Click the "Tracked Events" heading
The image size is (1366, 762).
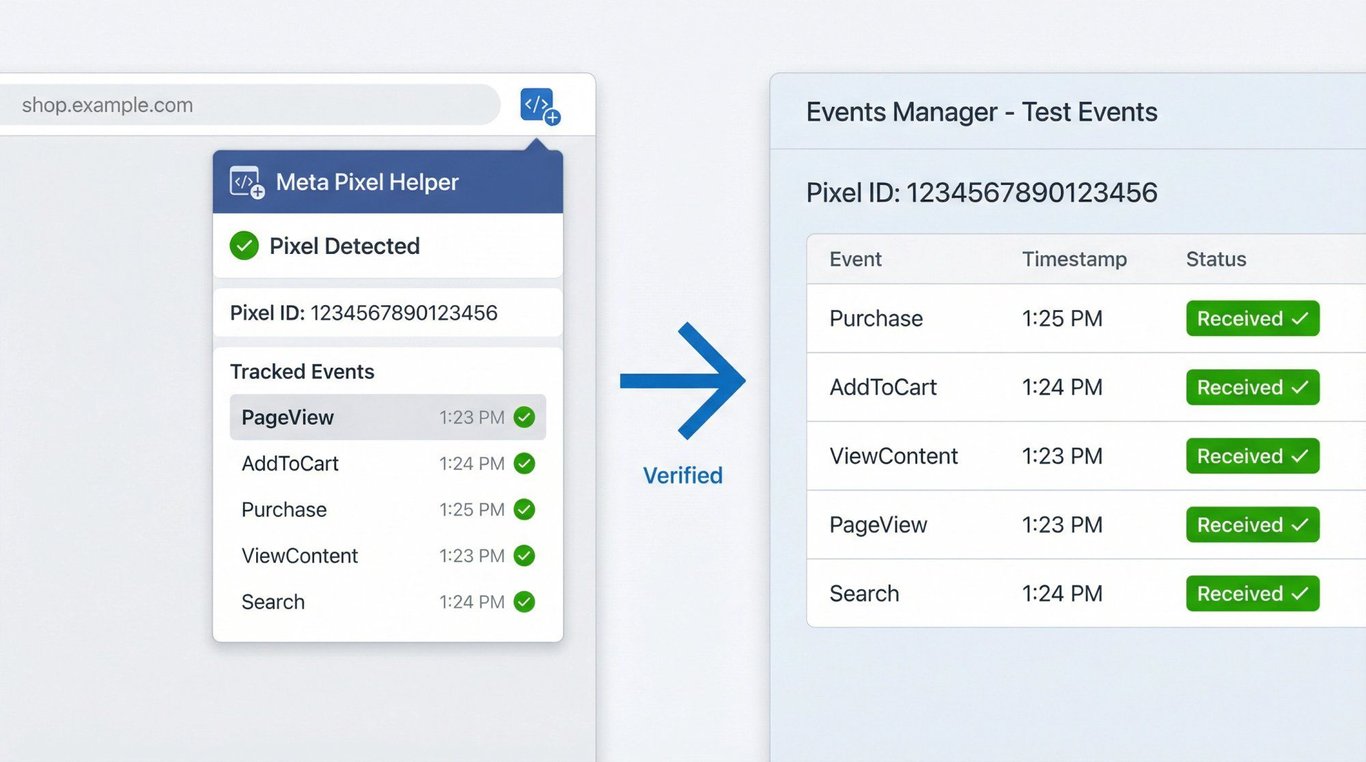pyautogui.click(x=302, y=372)
